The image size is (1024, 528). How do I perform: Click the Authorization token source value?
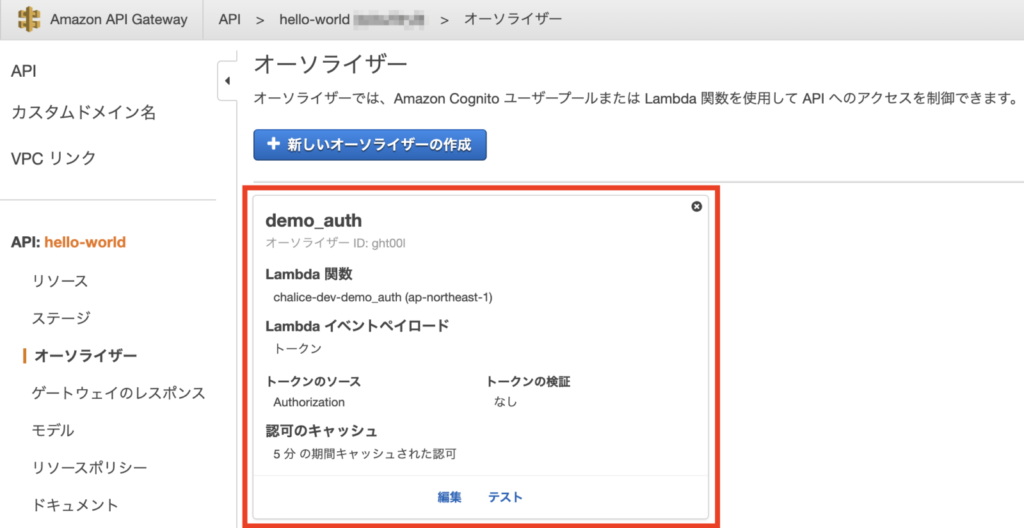point(309,402)
